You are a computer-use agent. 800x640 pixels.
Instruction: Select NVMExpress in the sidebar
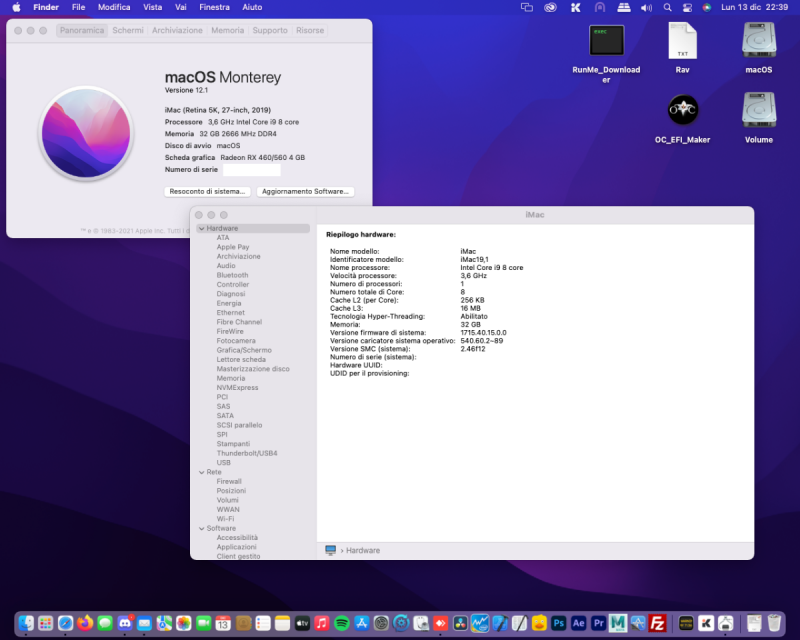tap(237, 388)
